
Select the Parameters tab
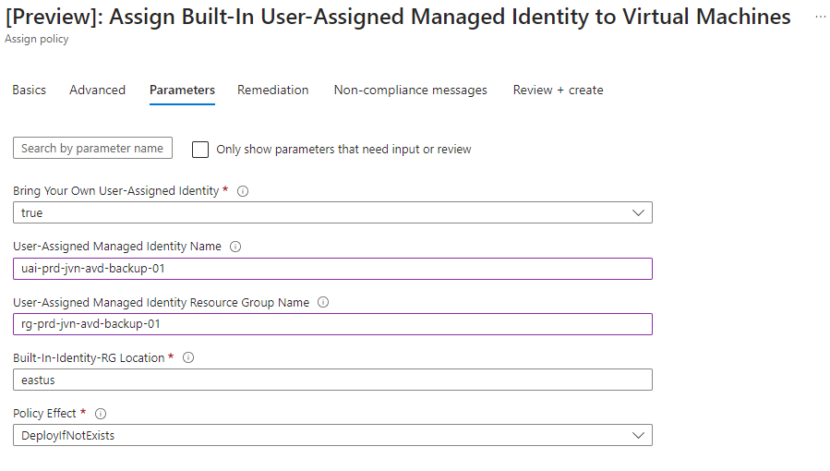tap(182, 90)
